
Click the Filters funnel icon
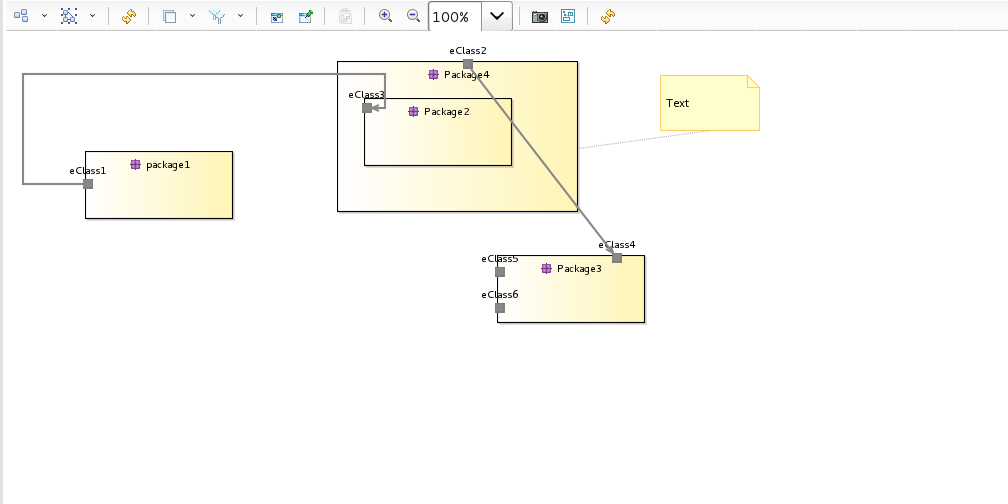click(x=217, y=16)
